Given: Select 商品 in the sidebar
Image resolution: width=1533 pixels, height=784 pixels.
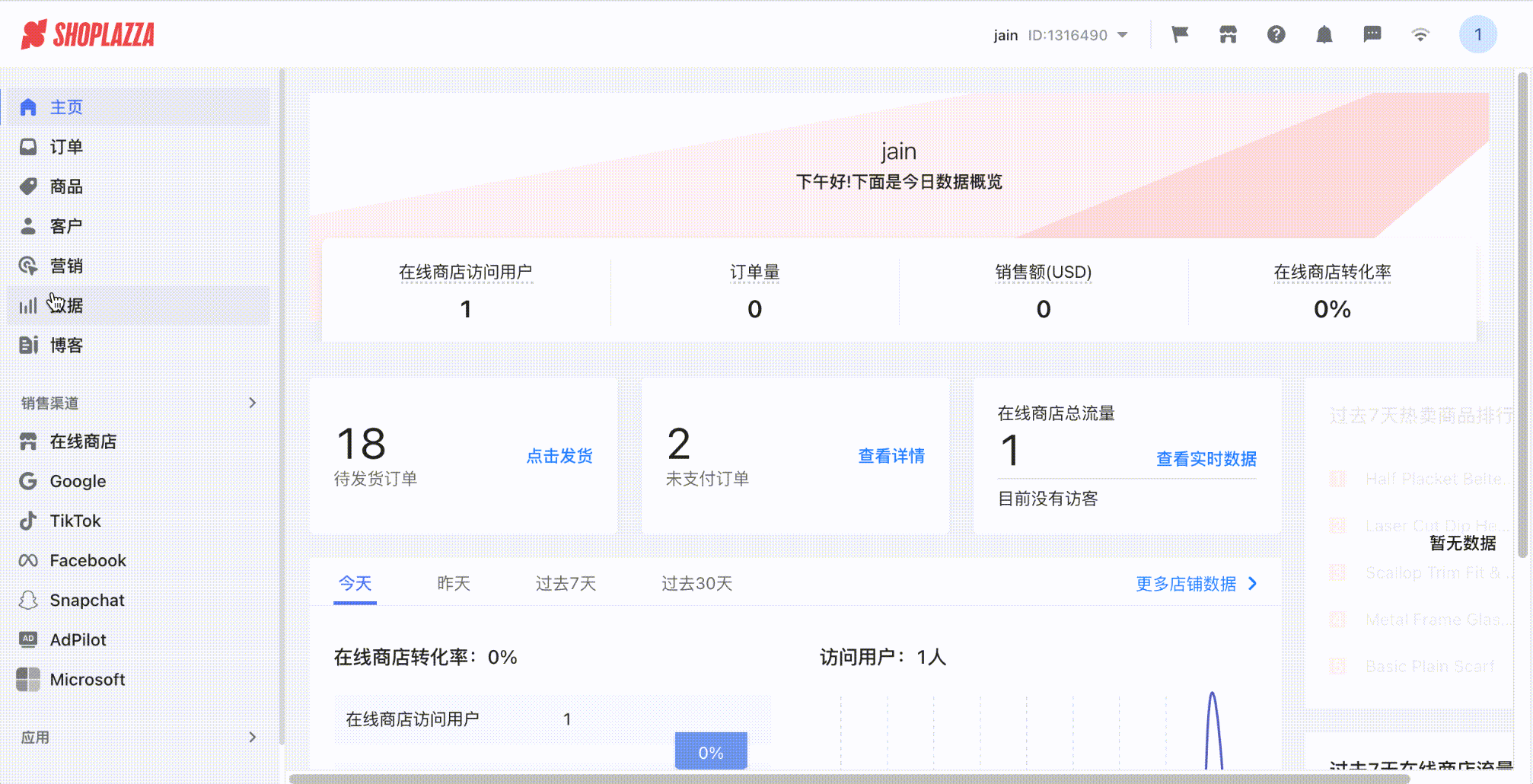Looking at the screenshot, I should 65,186.
